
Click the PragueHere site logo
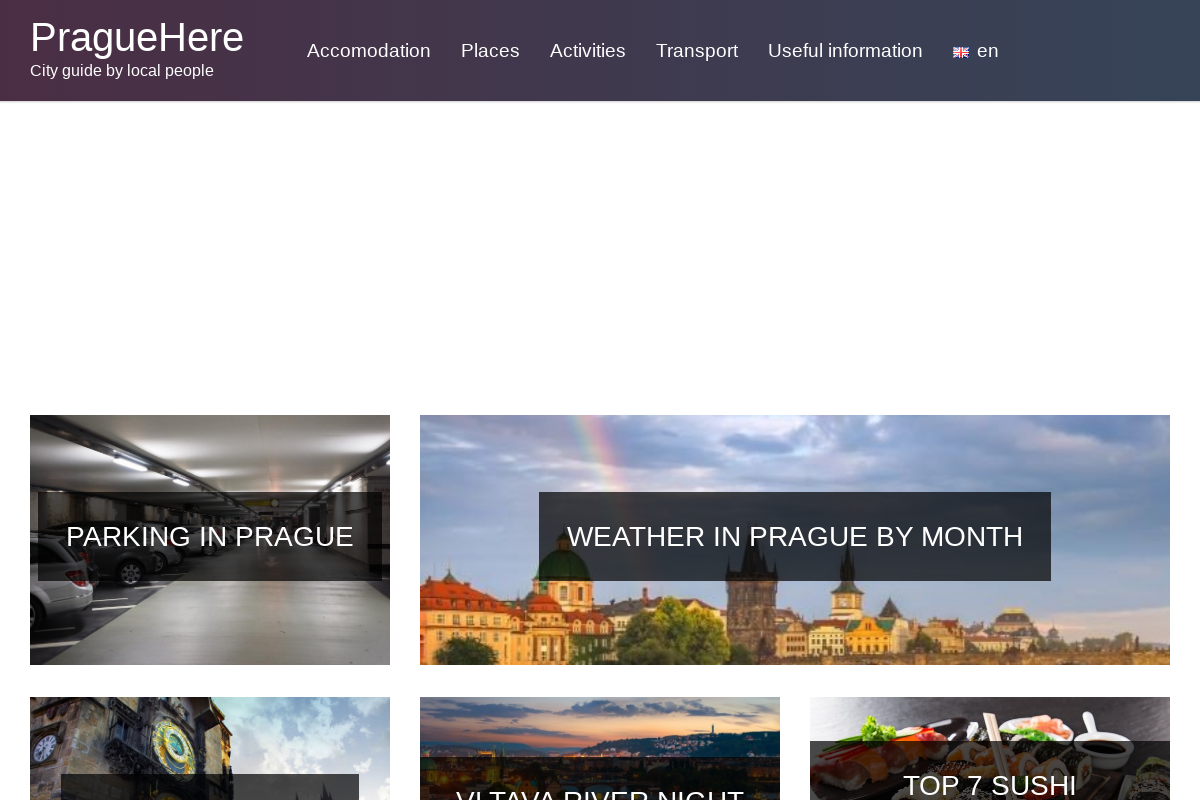136,37
